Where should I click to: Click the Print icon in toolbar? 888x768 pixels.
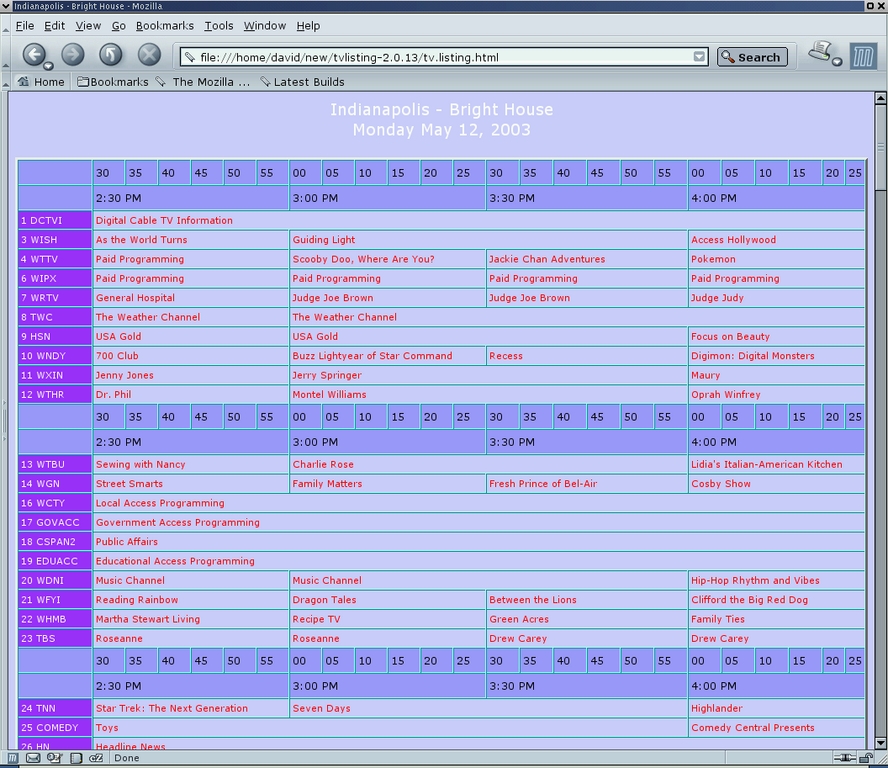(821, 52)
